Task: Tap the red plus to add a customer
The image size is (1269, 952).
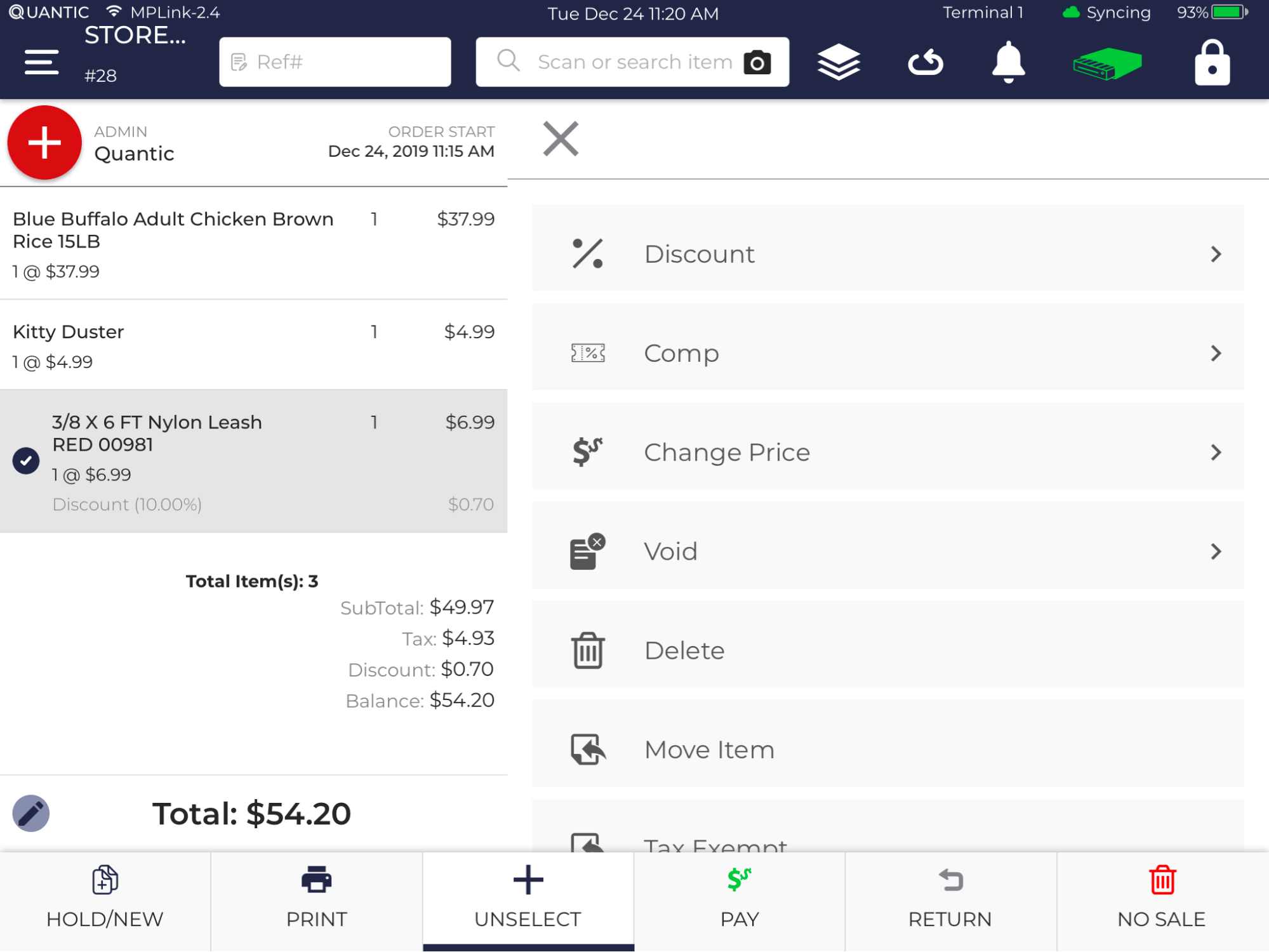Action: pyautogui.click(x=44, y=142)
